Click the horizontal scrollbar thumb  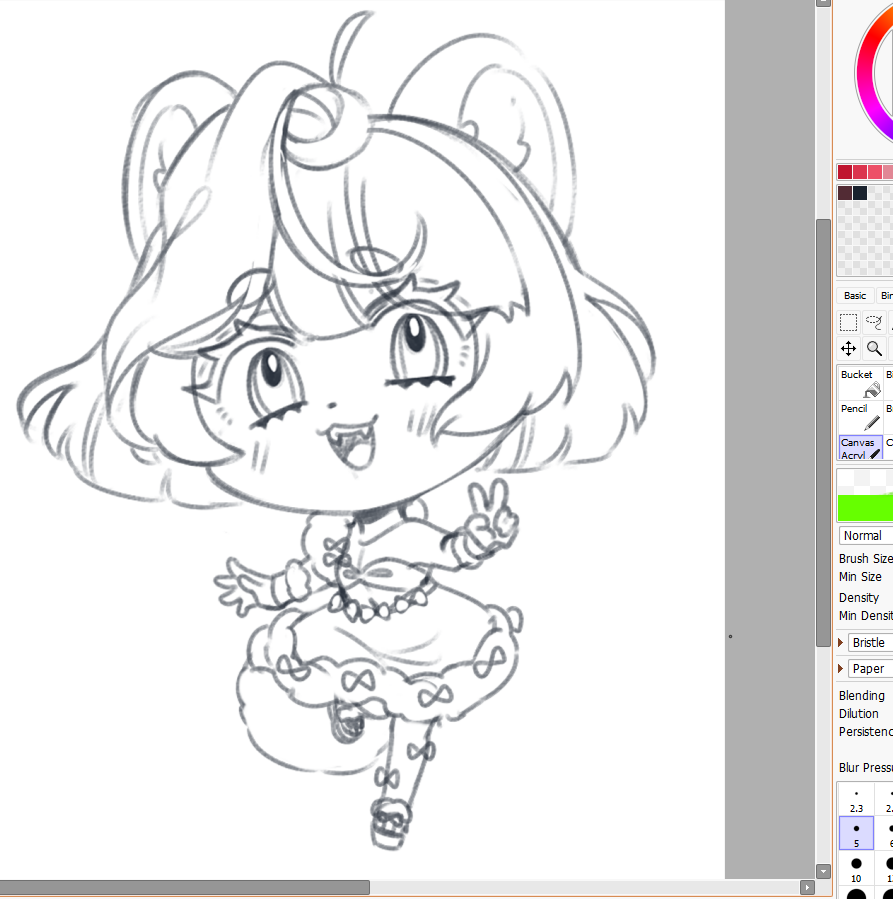click(x=185, y=887)
